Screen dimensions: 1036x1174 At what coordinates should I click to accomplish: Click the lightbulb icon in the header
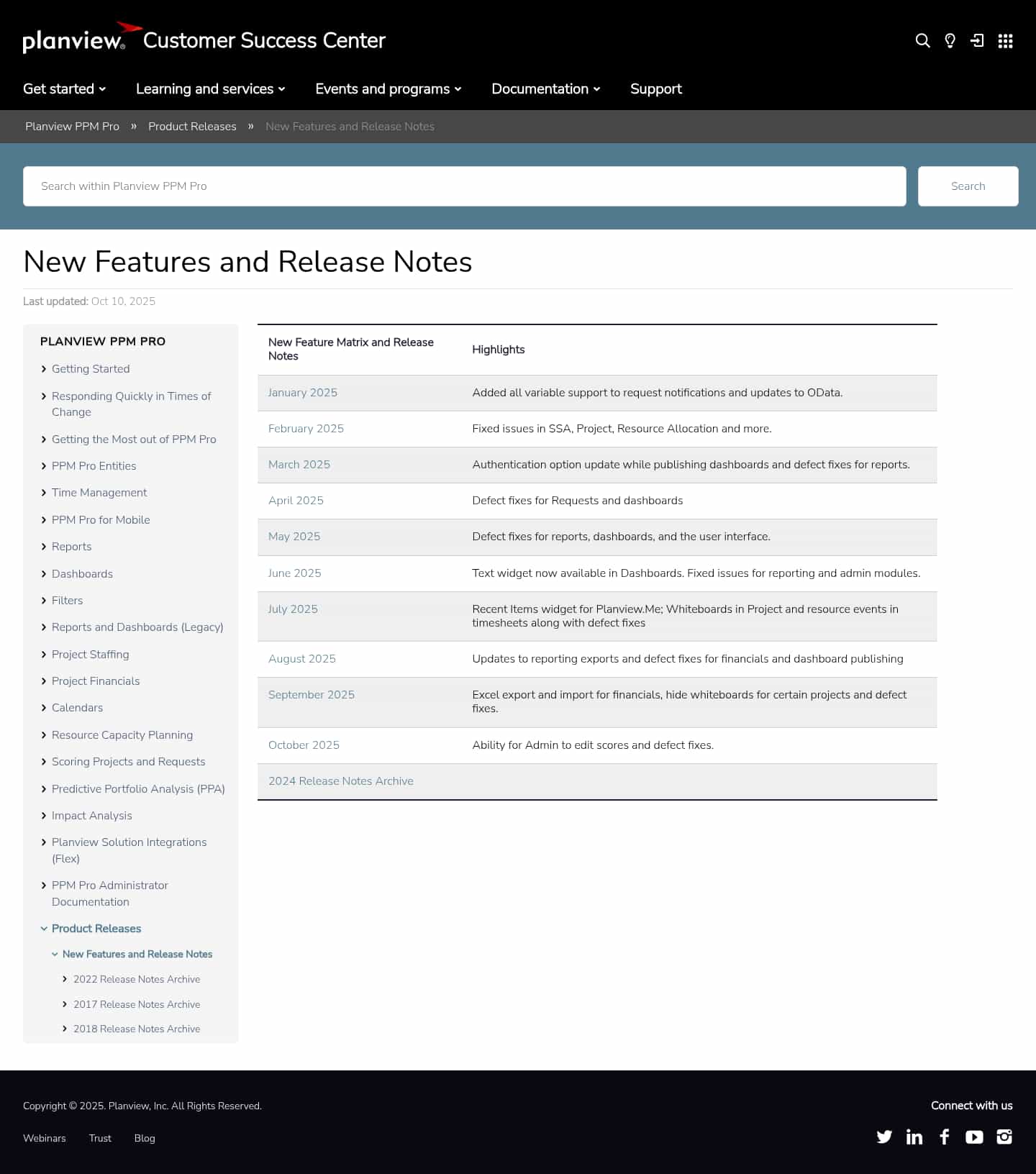[x=950, y=40]
